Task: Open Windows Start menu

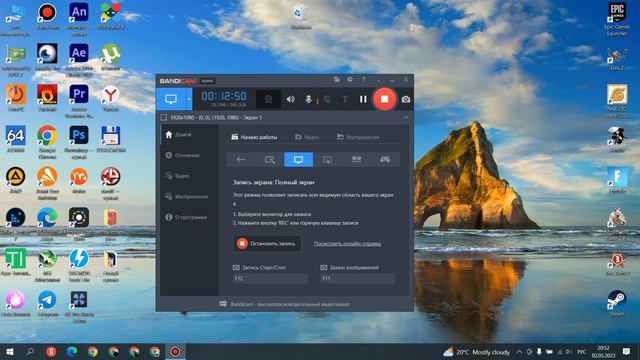Action: (x=10, y=352)
